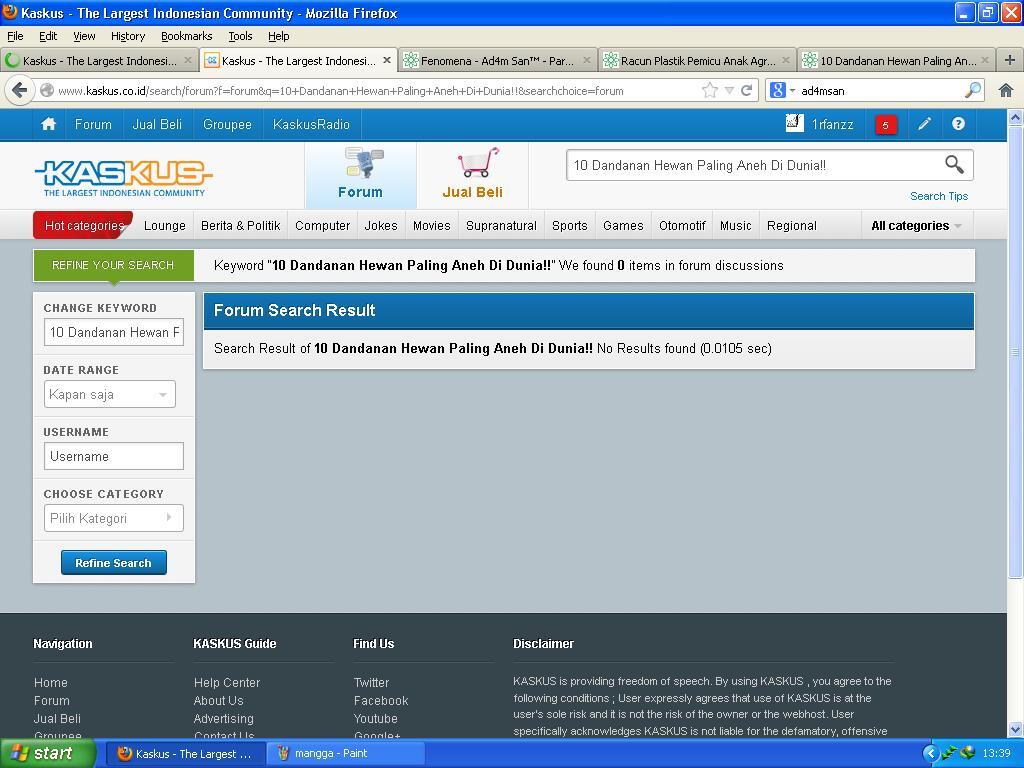Open Facebook link under Find Us

coord(381,701)
